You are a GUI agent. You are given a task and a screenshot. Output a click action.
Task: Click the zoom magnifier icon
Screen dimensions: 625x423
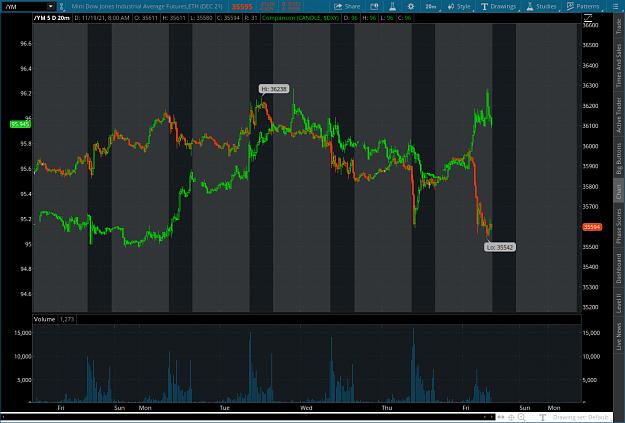pyautogui.click(x=521, y=417)
